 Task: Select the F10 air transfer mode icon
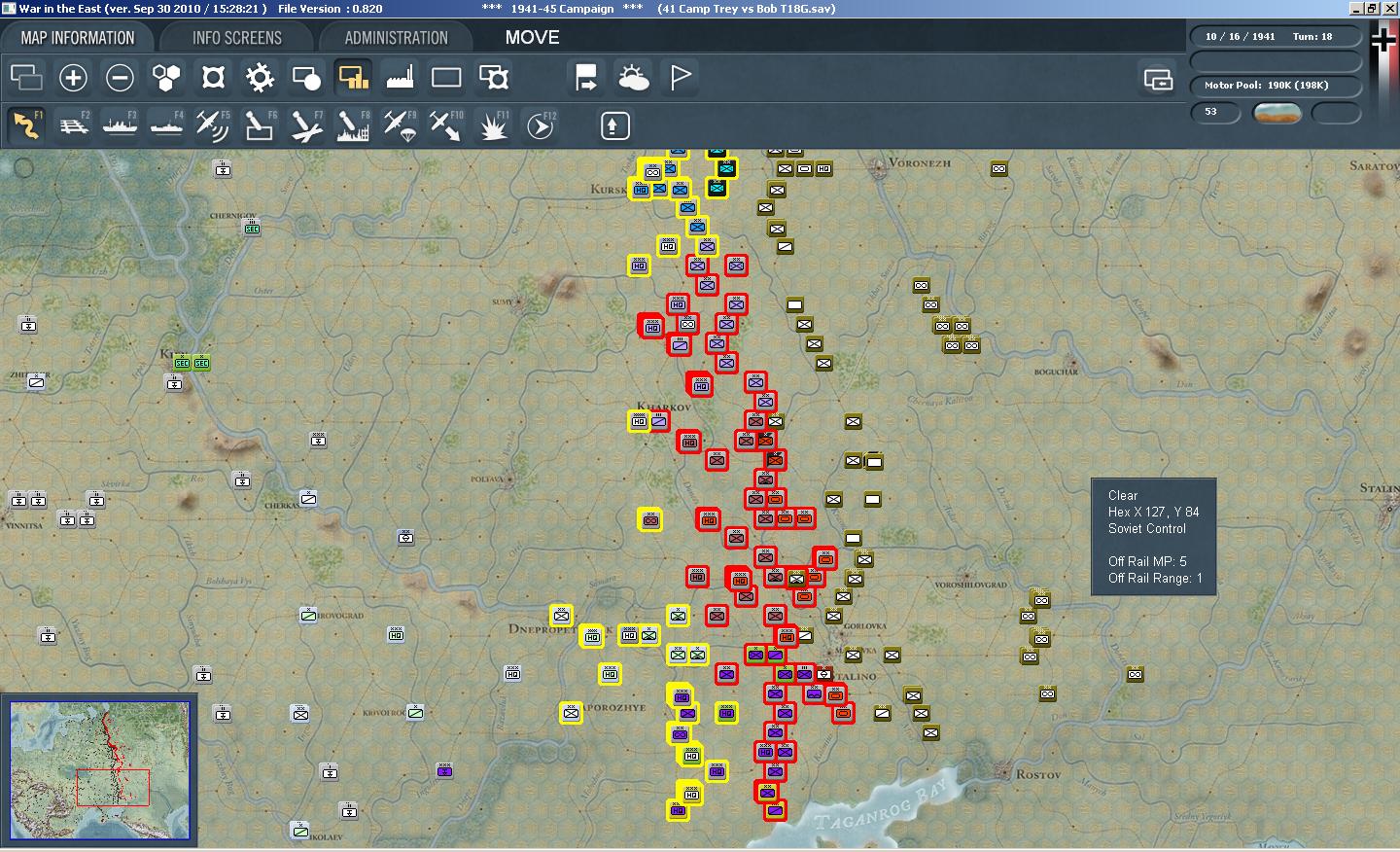coord(446,125)
